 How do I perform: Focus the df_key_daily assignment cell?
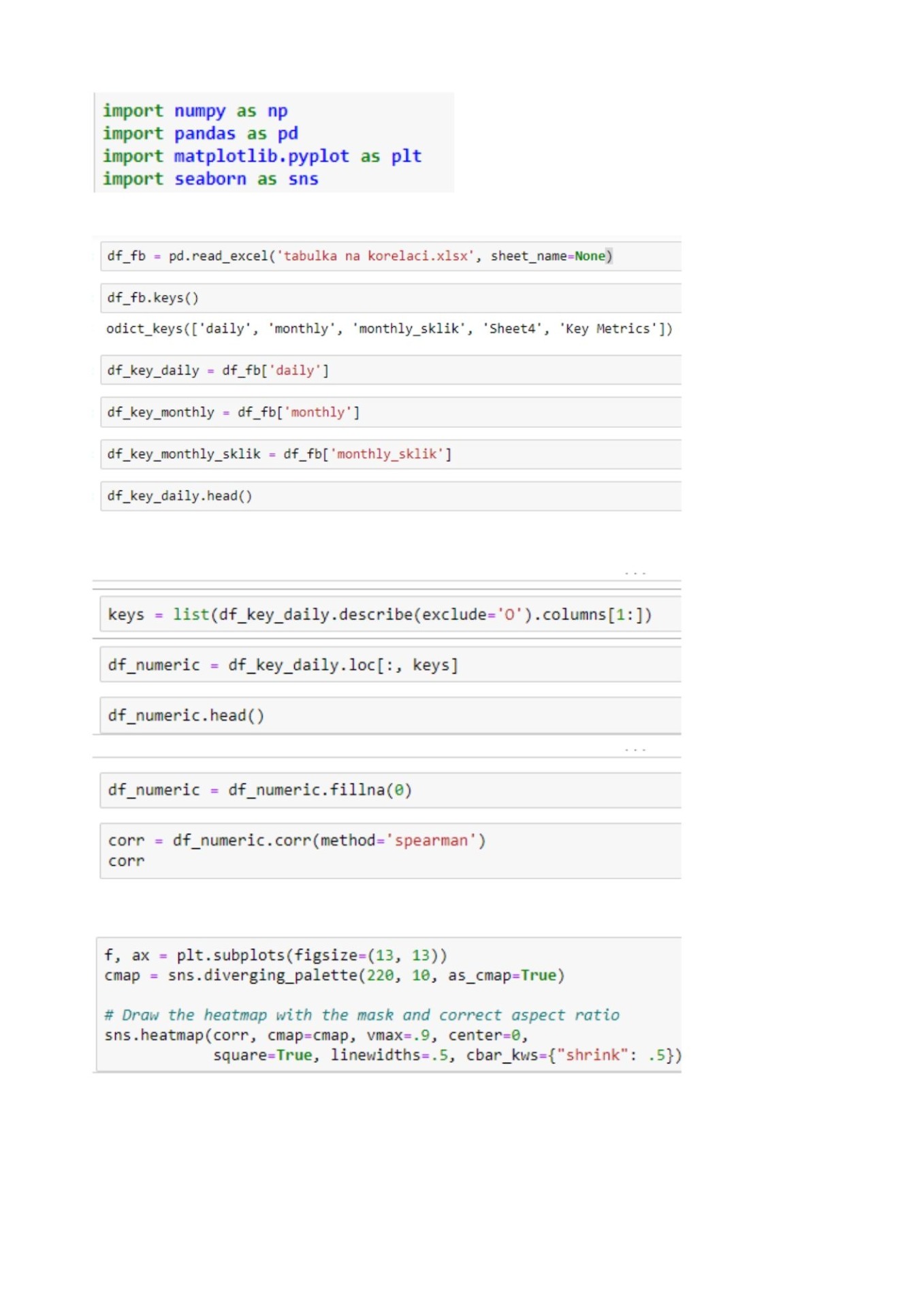click(x=389, y=371)
